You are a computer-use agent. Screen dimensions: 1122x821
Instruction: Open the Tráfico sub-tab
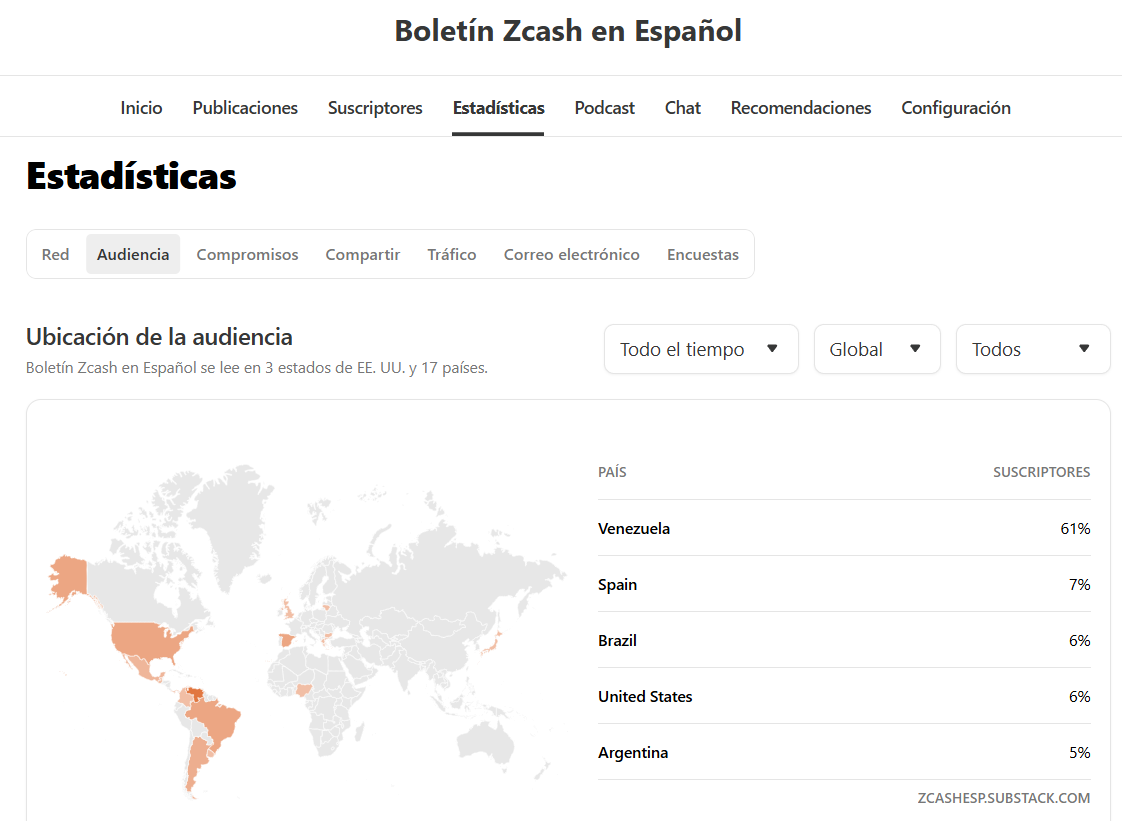pos(452,255)
